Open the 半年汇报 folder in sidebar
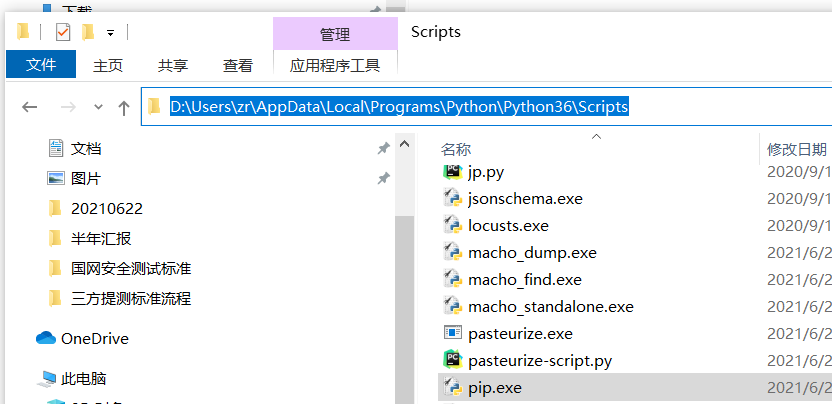The height and width of the screenshot is (404, 832). (x=101, y=238)
